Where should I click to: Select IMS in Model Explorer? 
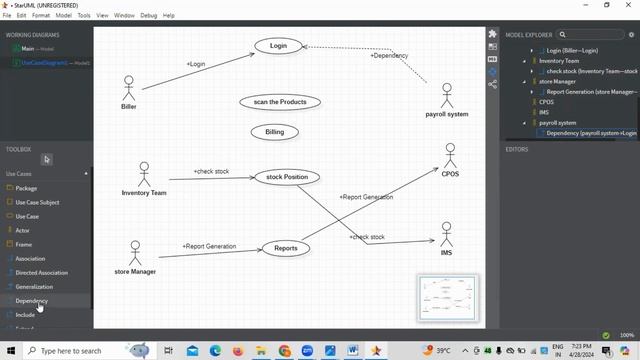pyautogui.click(x=544, y=112)
